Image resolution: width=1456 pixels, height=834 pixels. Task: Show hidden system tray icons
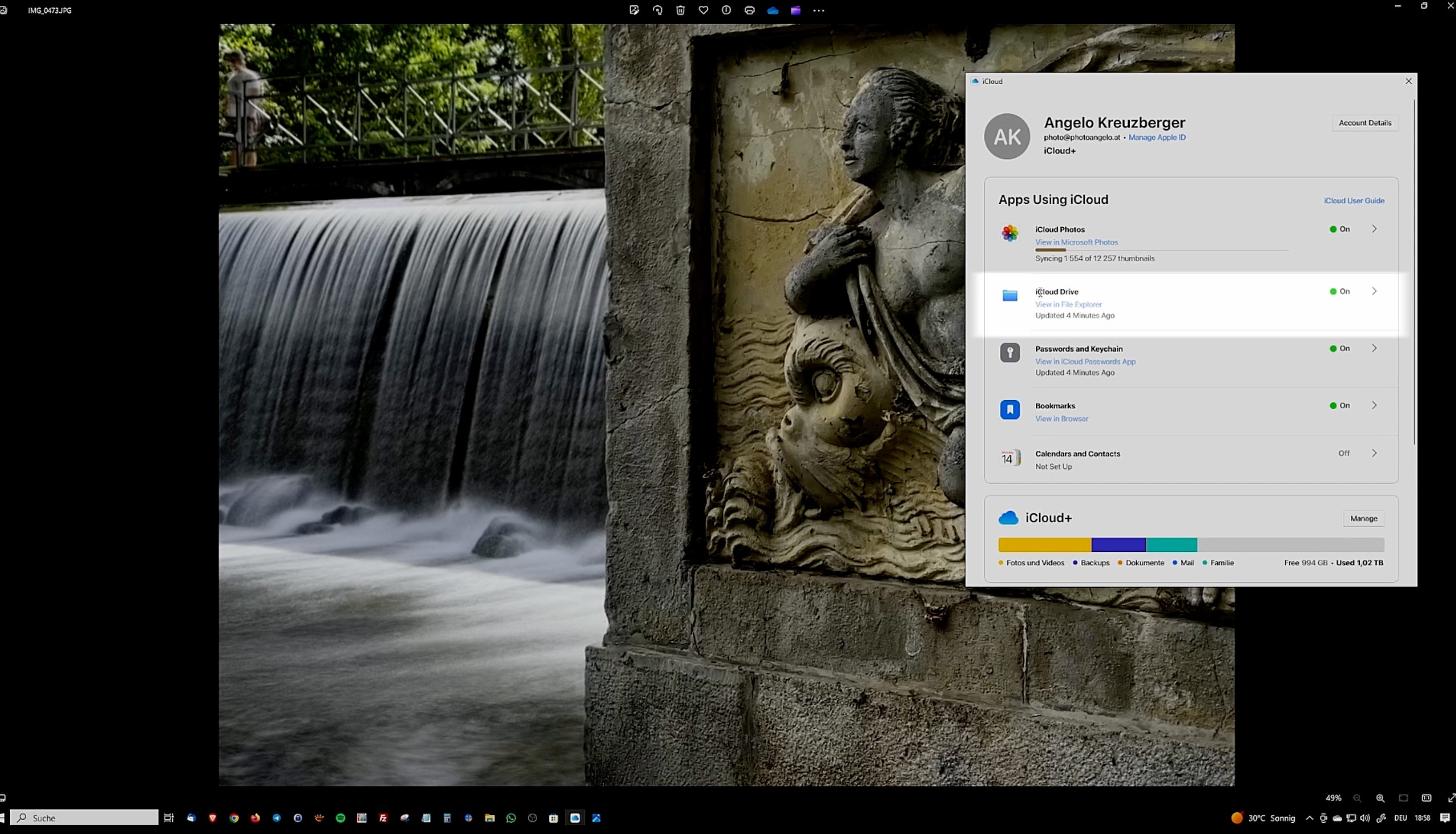tap(1309, 818)
